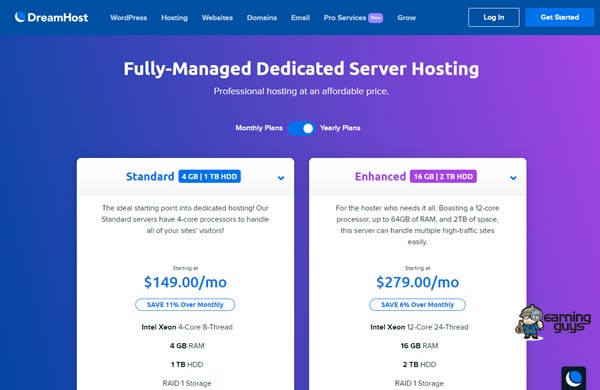
Task: Open the Websites menu
Action: [217, 18]
